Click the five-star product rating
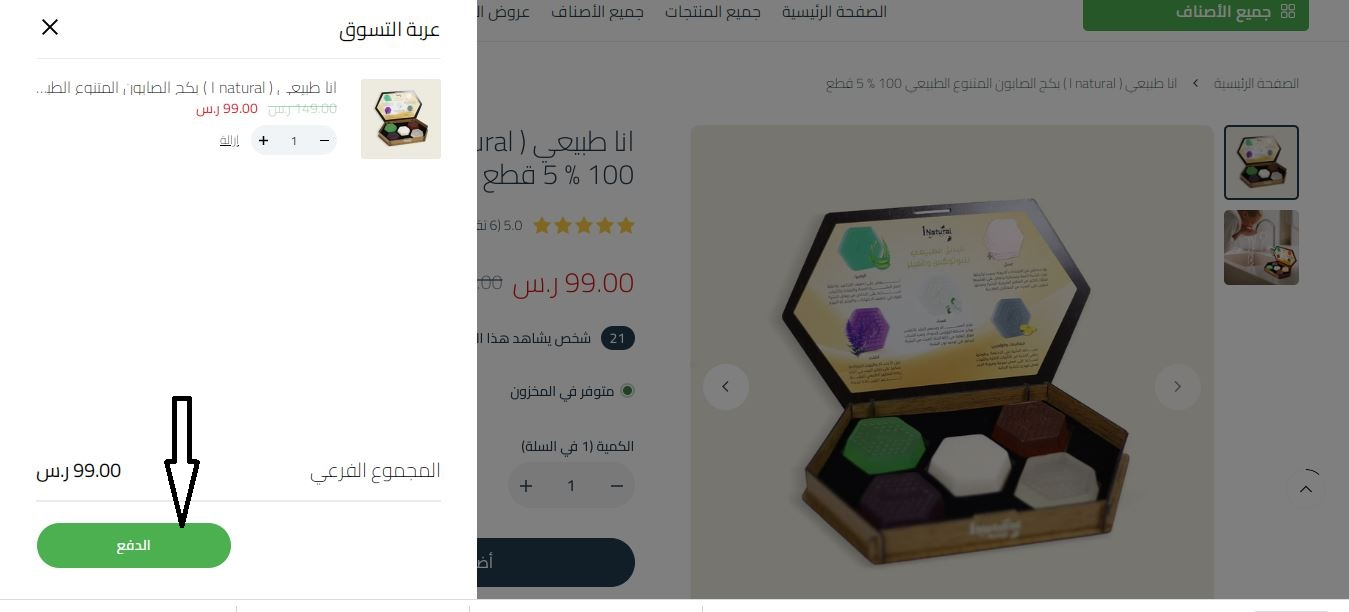 pyautogui.click(x=584, y=226)
